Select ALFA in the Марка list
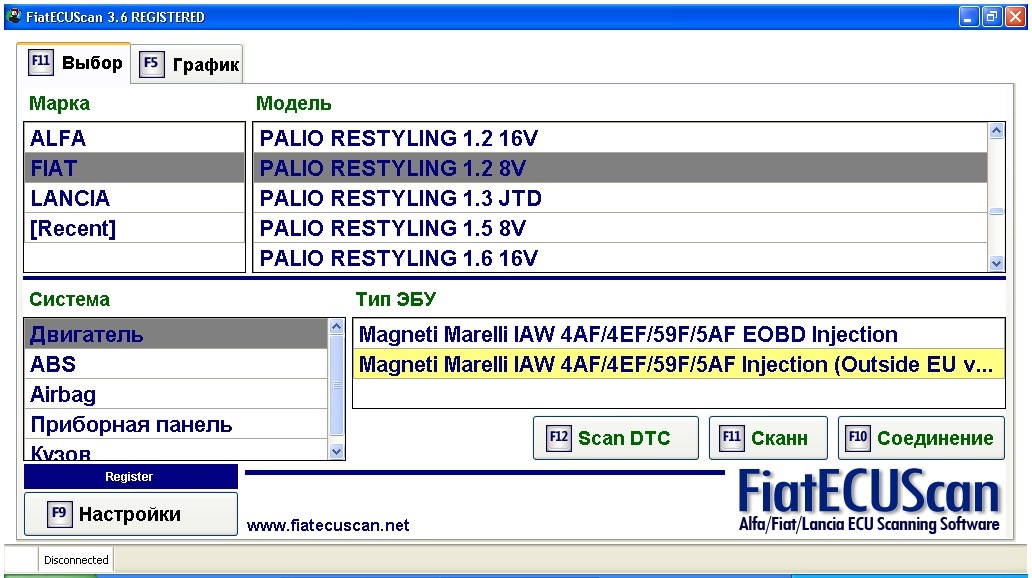 click(134, 138)
